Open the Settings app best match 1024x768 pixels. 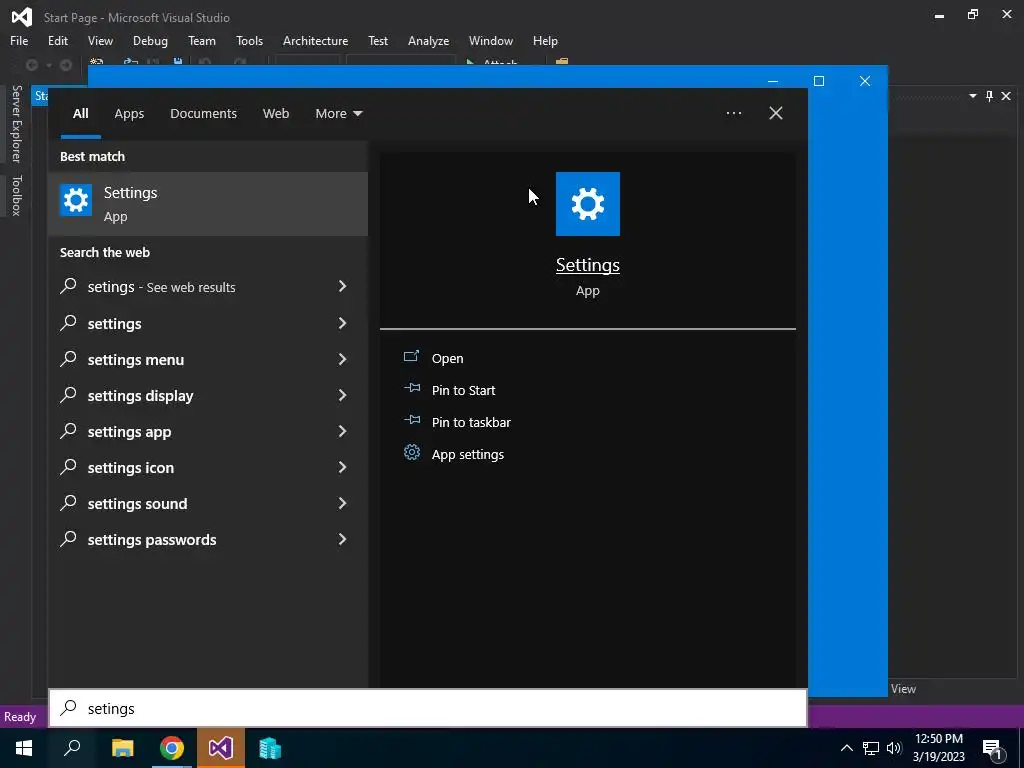click(x=208, y=204)
